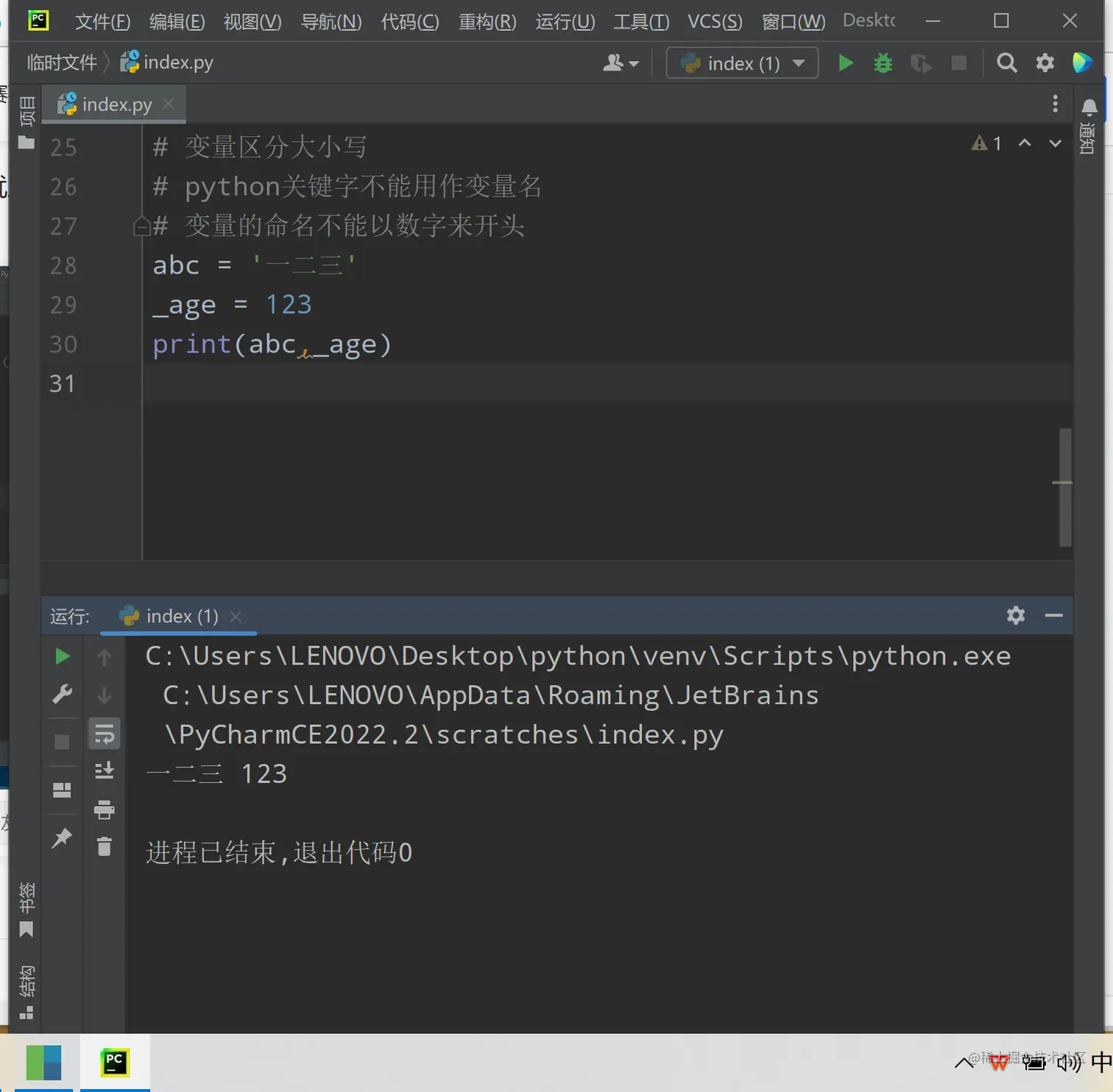This screenshot has width=1113, height=1092.
Task: Rerun index (1) in the Run panel
Action: (63, 656)
